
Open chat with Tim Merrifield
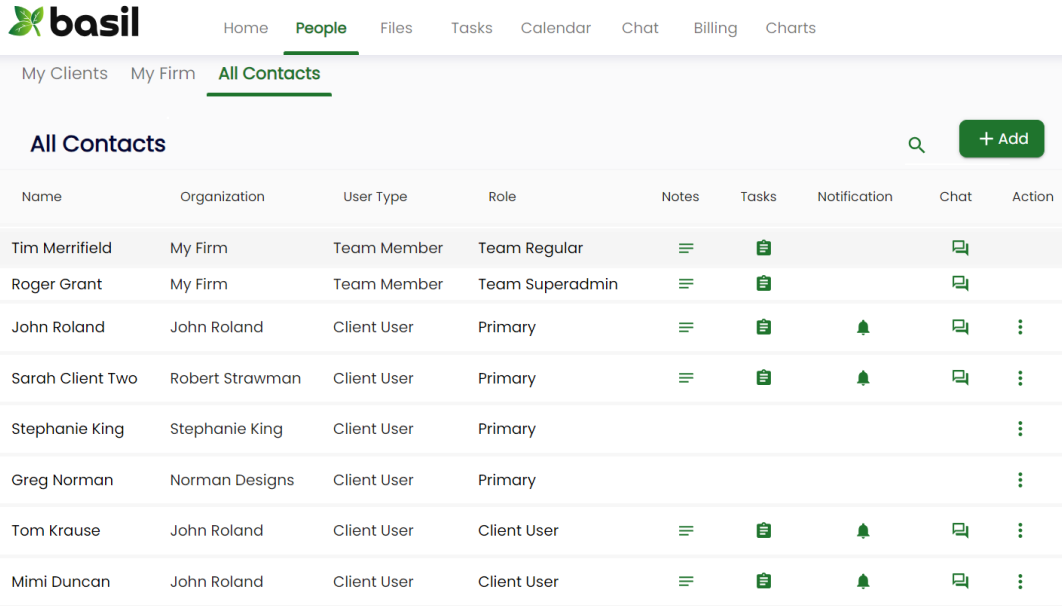(960, 248)
